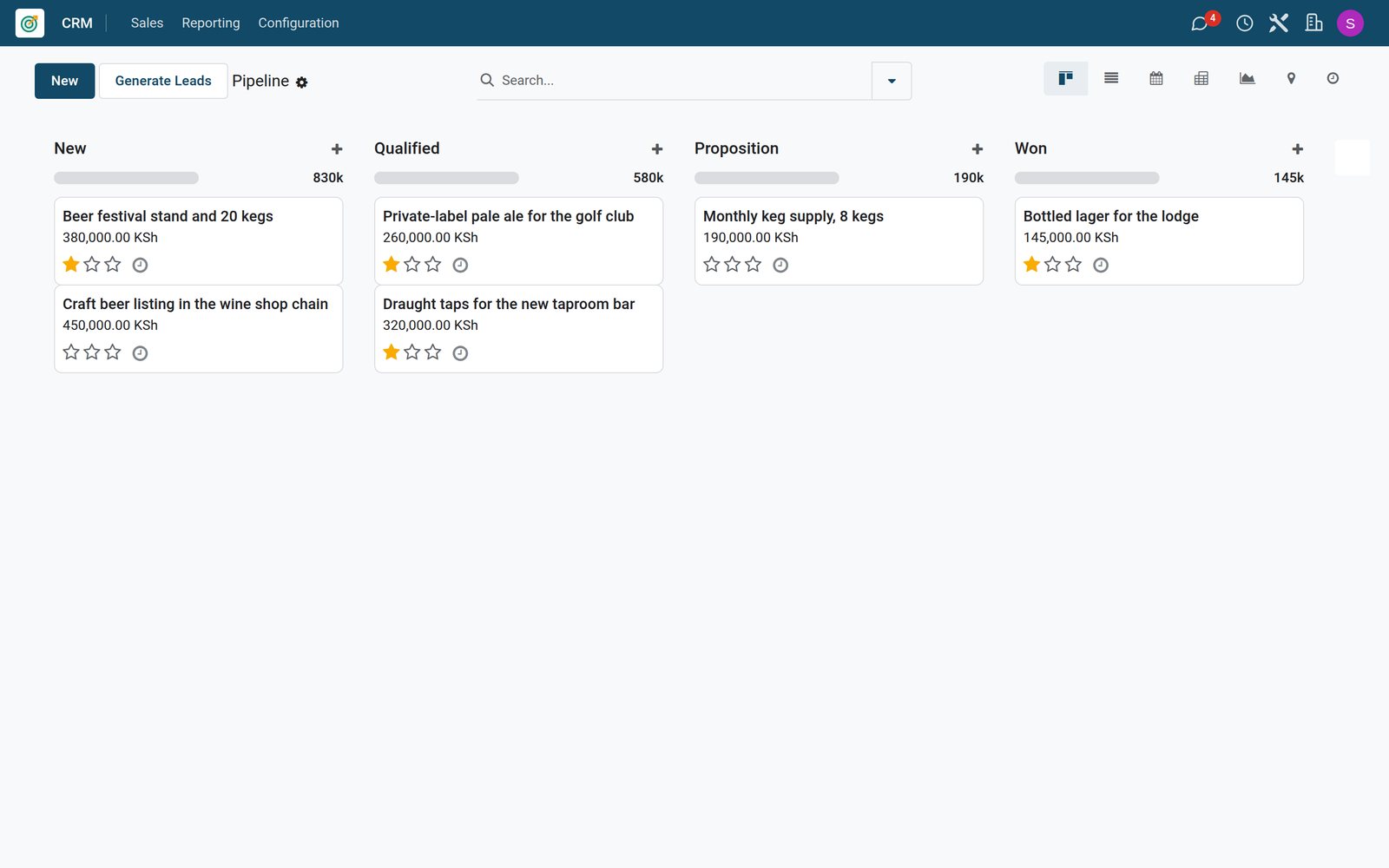This screenshot has width=1389, height=868.
Task: Switch to Activity view
Action: coord(1333,78)
